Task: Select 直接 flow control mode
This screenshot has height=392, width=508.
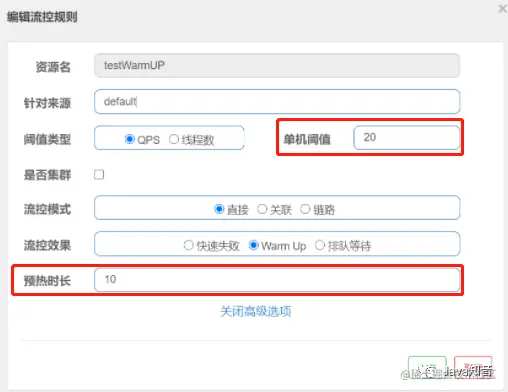Action: (x=219, y=209)
